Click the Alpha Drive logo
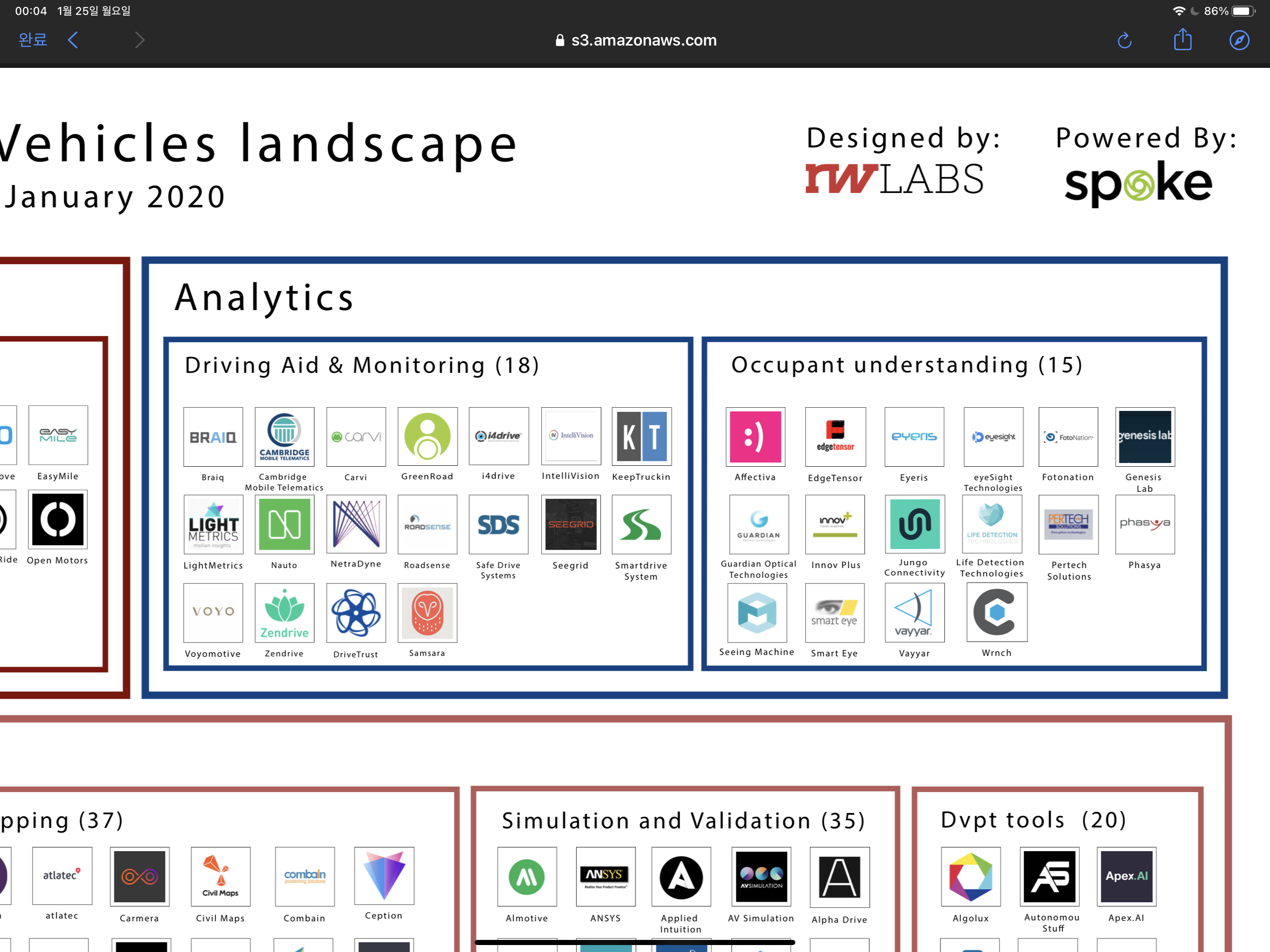The width and height of the screenshot is (1270, 952). (840, 877)
